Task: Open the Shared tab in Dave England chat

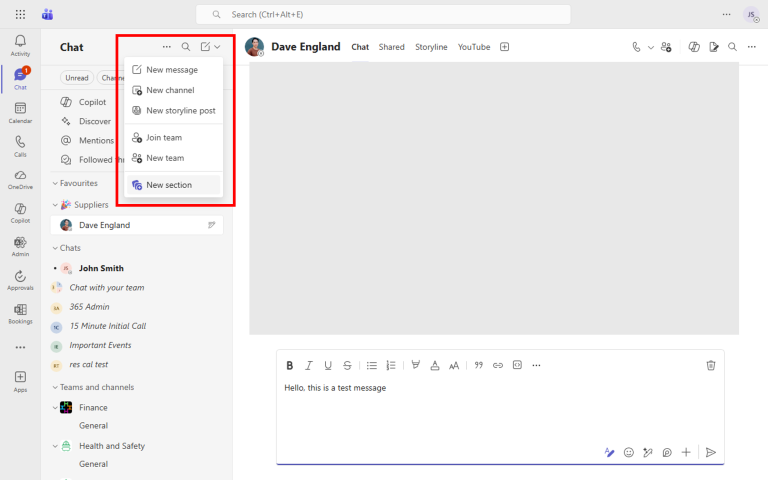Action: click(x=391, y=47)
